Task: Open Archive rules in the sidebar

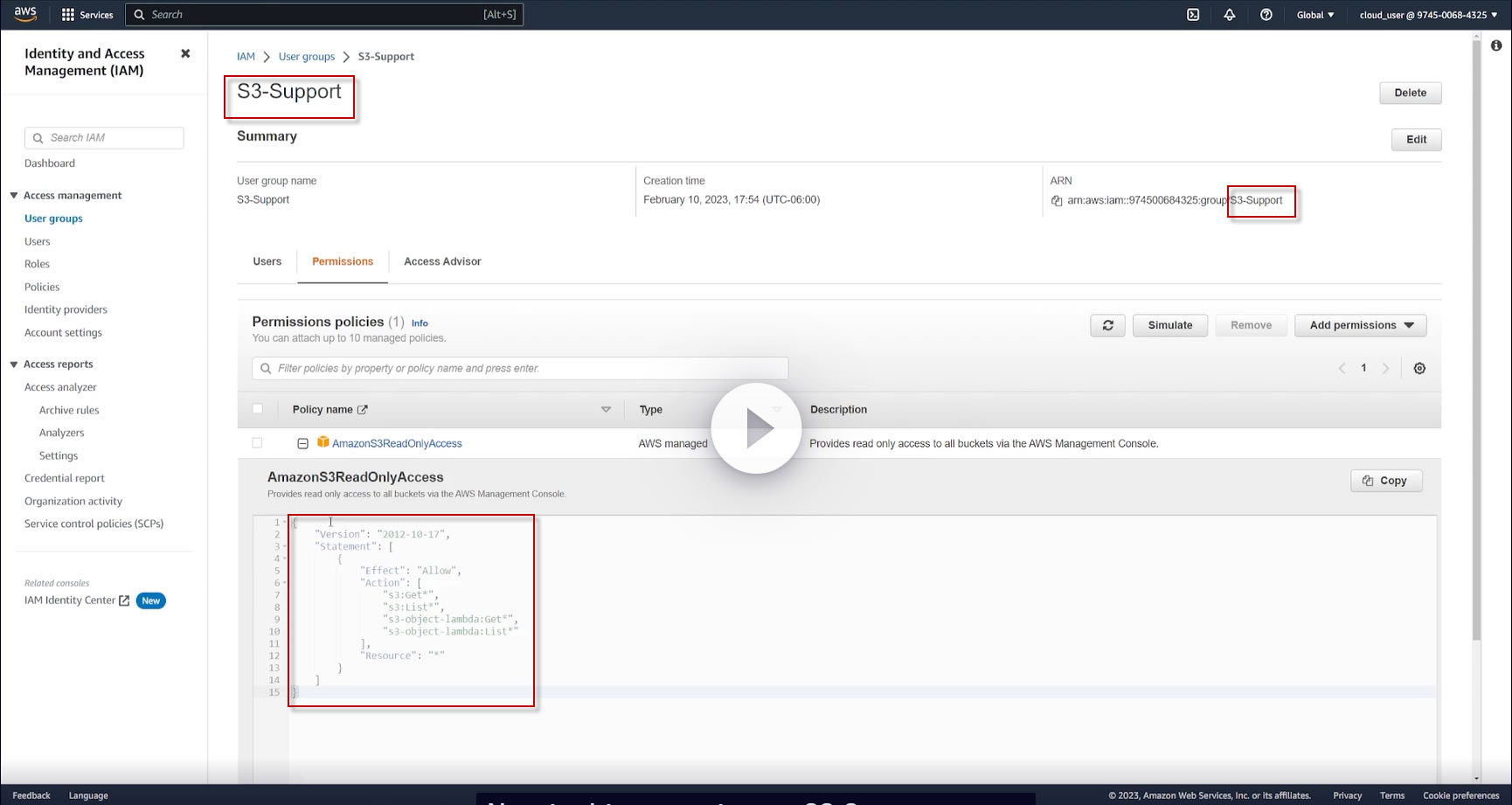Action: [x=69, y=410]
